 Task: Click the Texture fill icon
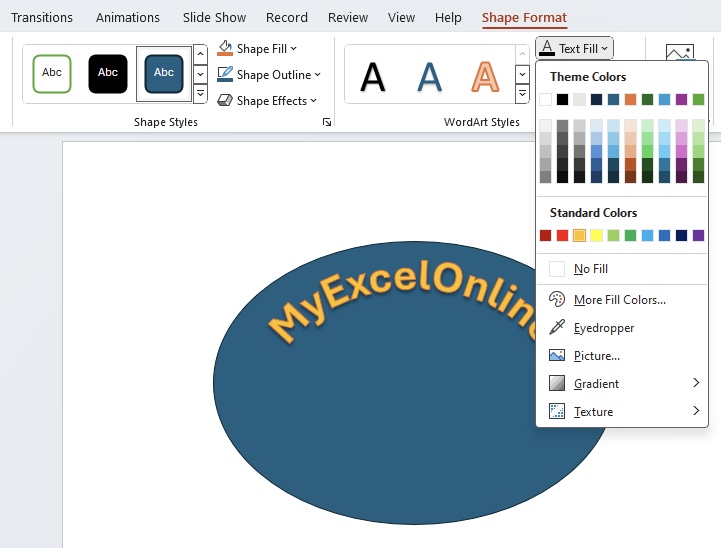(x=557, y=411)
